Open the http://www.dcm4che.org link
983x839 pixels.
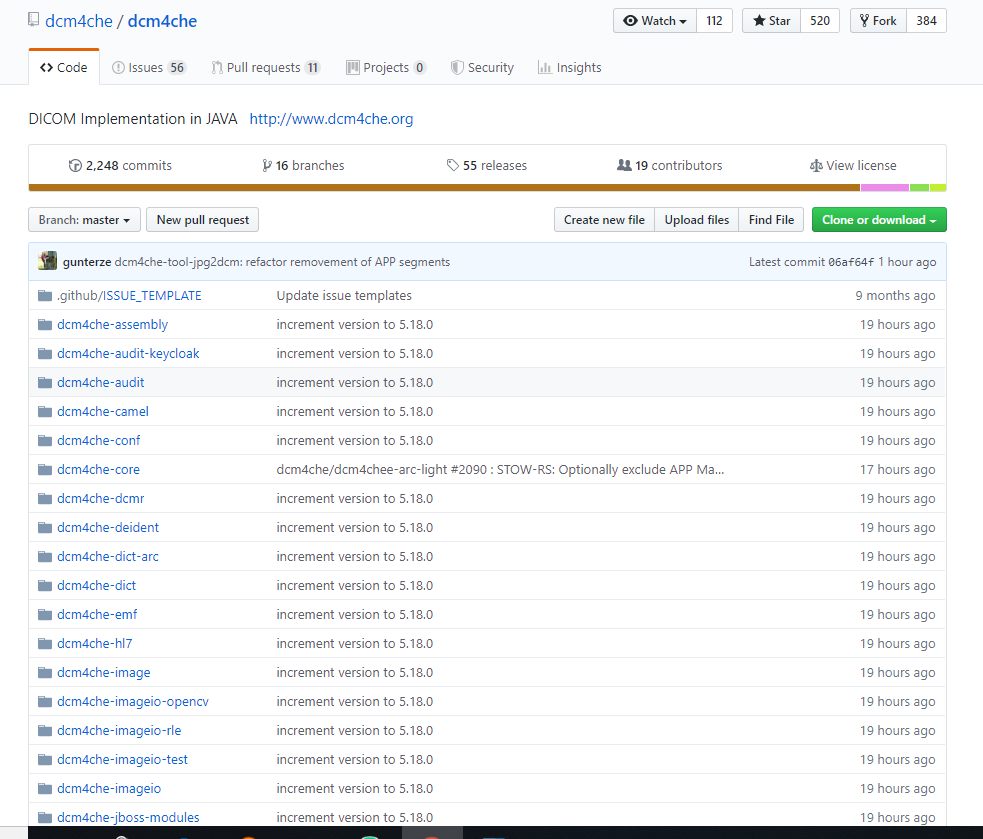(x=331, y=119)
